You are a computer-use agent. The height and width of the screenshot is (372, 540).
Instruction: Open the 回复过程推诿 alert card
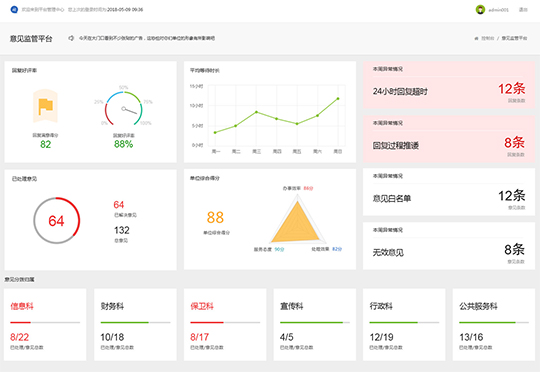click(449, 139)
